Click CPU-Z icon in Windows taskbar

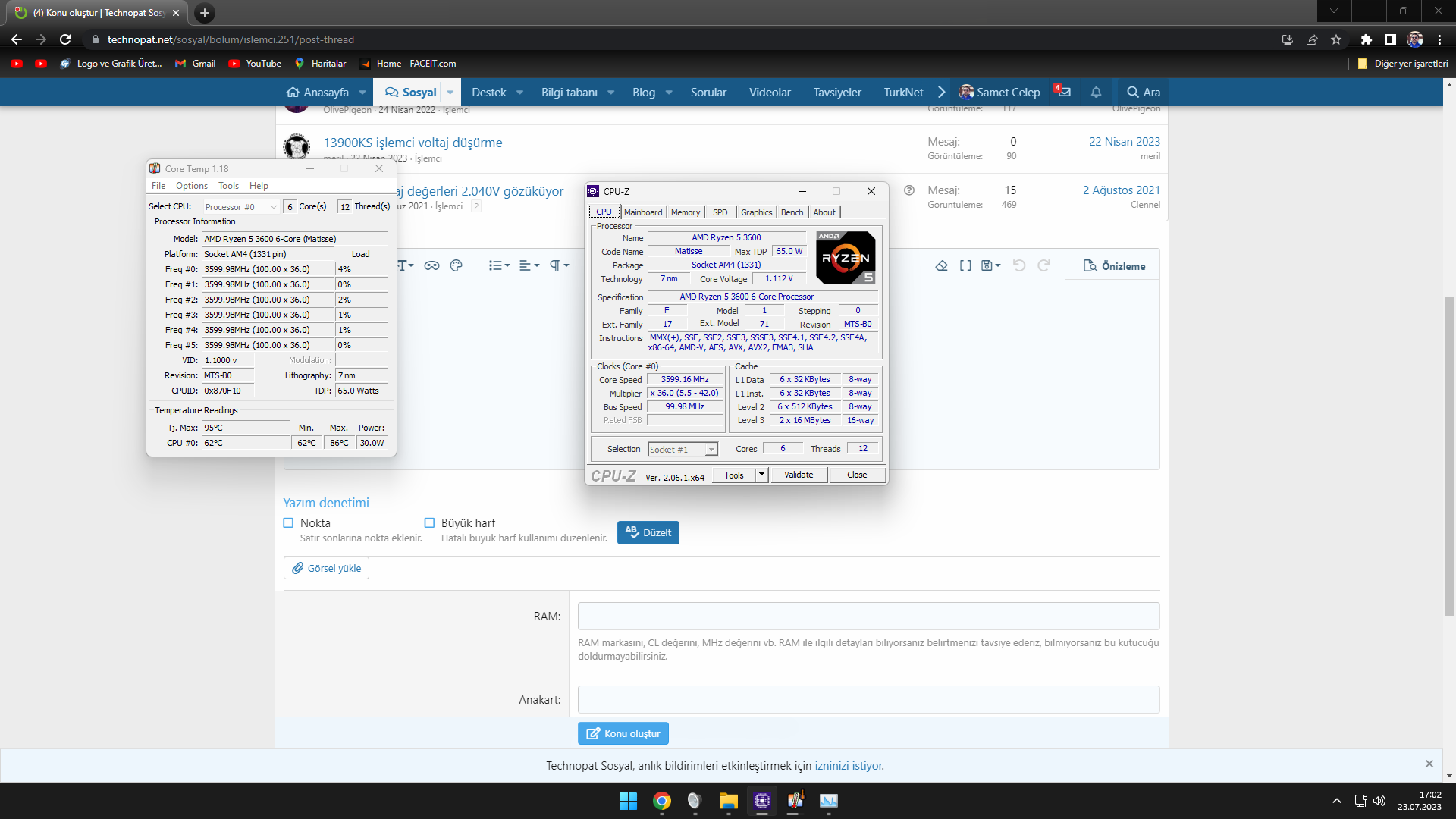(x=761, y=801)
